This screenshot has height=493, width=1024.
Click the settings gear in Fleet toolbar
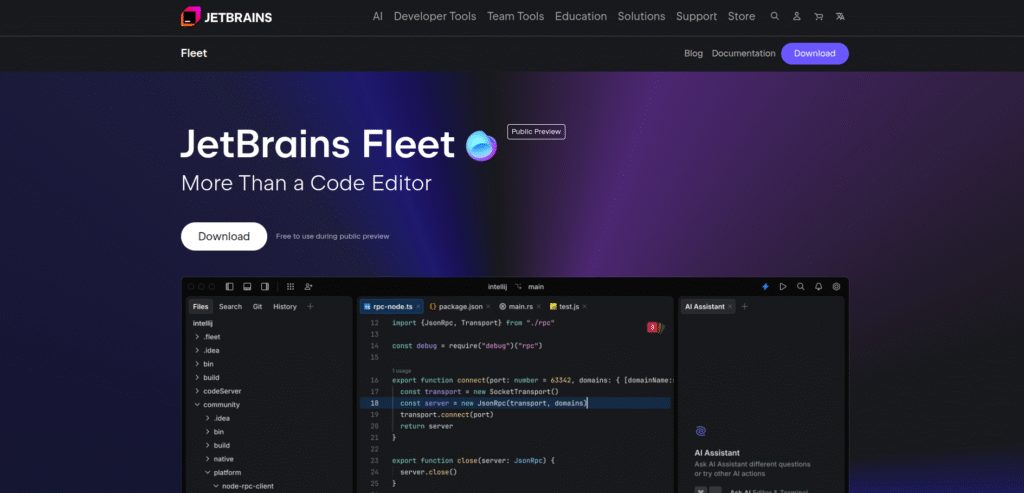[x=836, y=287]
